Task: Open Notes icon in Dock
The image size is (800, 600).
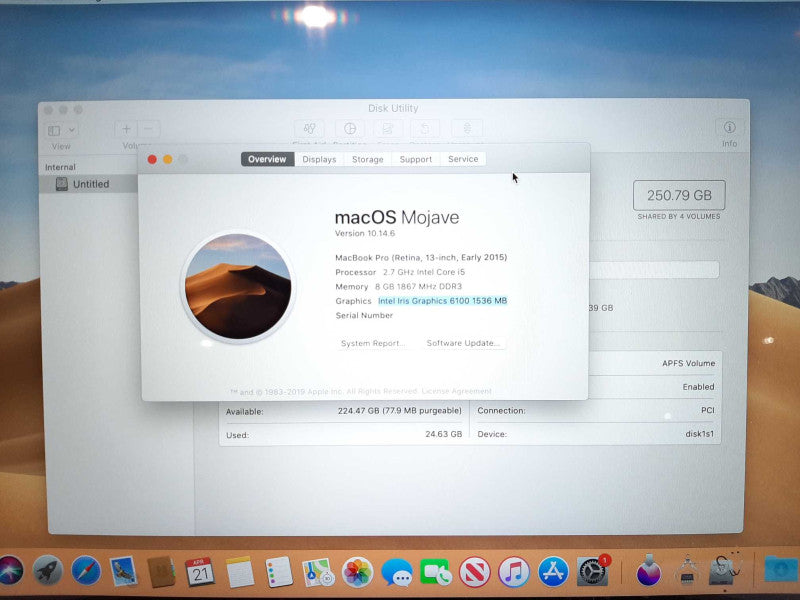Action: pyautogui.click(x=239, y=572)
